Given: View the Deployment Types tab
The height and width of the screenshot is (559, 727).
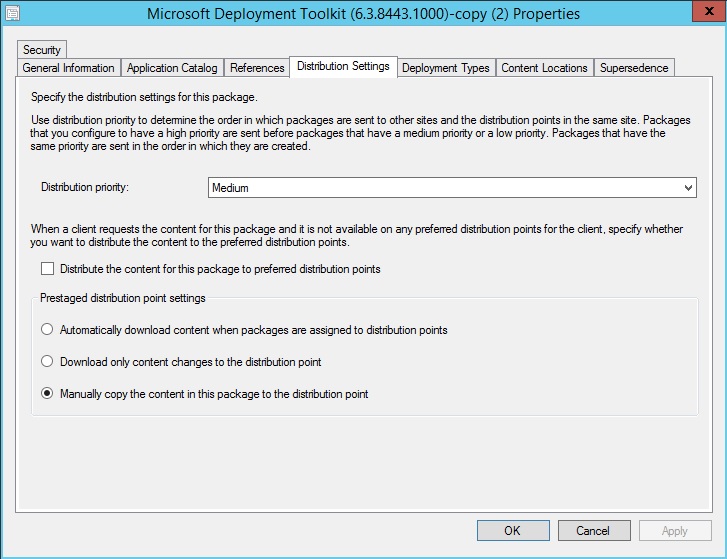Looking at the screenshot, I should (x=446, y=68).
